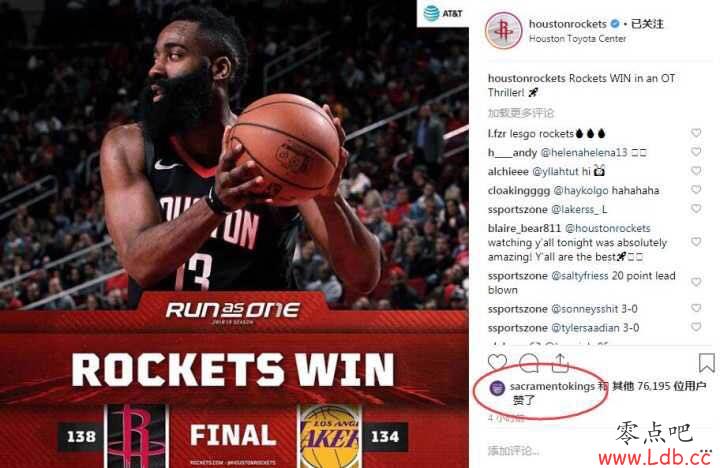Click the AT&T logo on the photo

pos(443,13)
